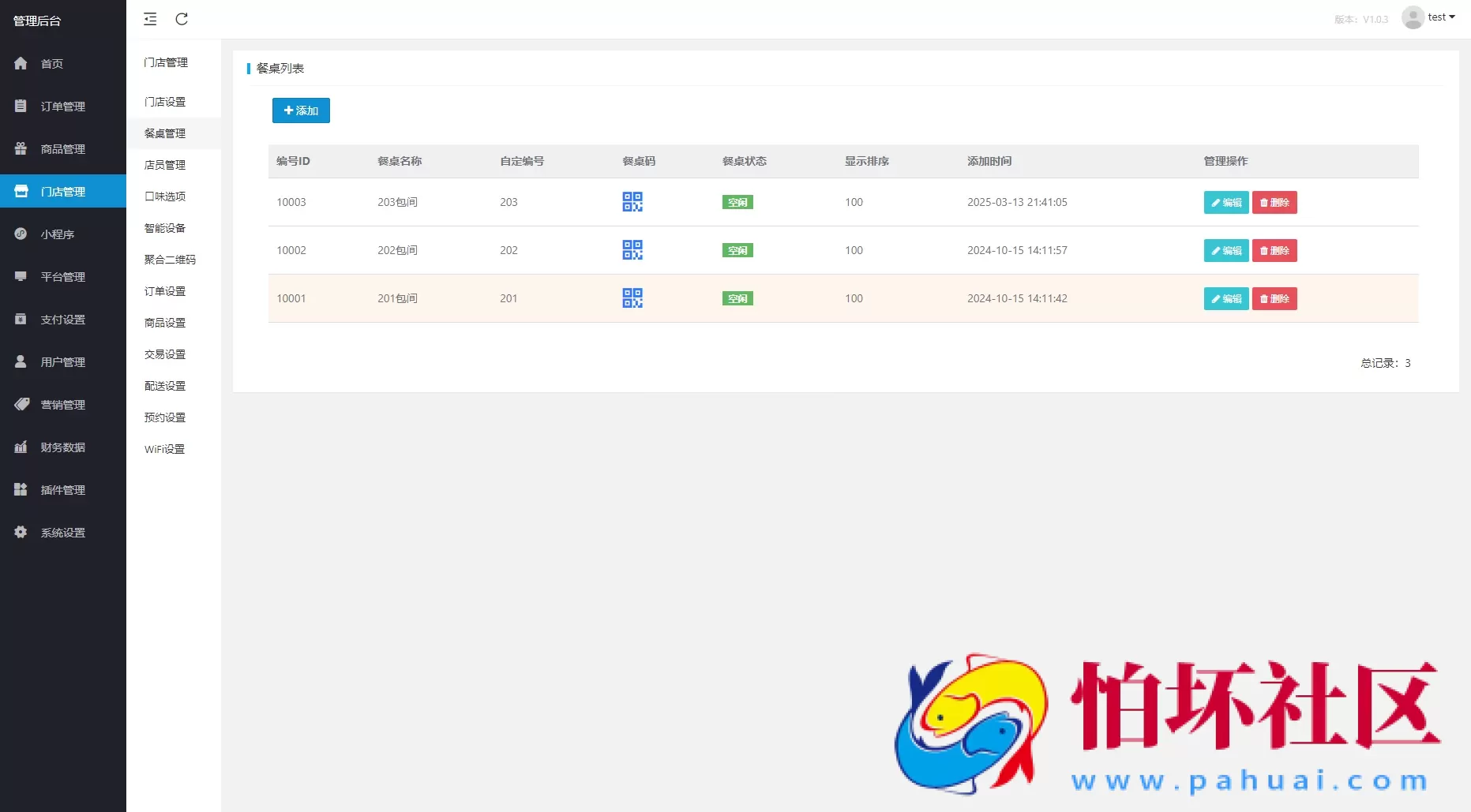This screenshot has height=812, width=1471.
Task: Click the 财务数据 chart icon in sidebar
Action: coord(21,447)
